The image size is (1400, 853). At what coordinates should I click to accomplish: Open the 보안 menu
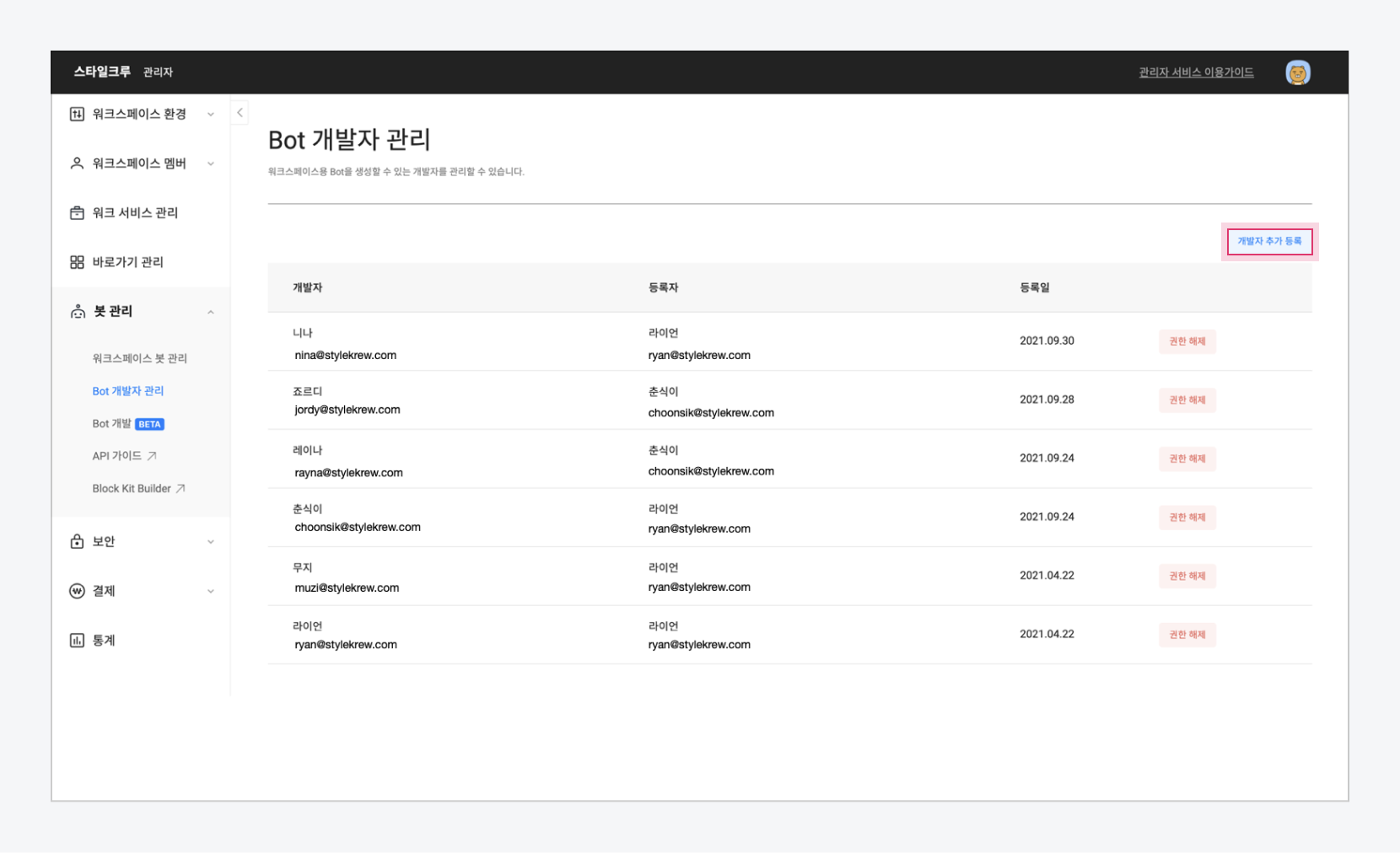click(x=104, y=542)
